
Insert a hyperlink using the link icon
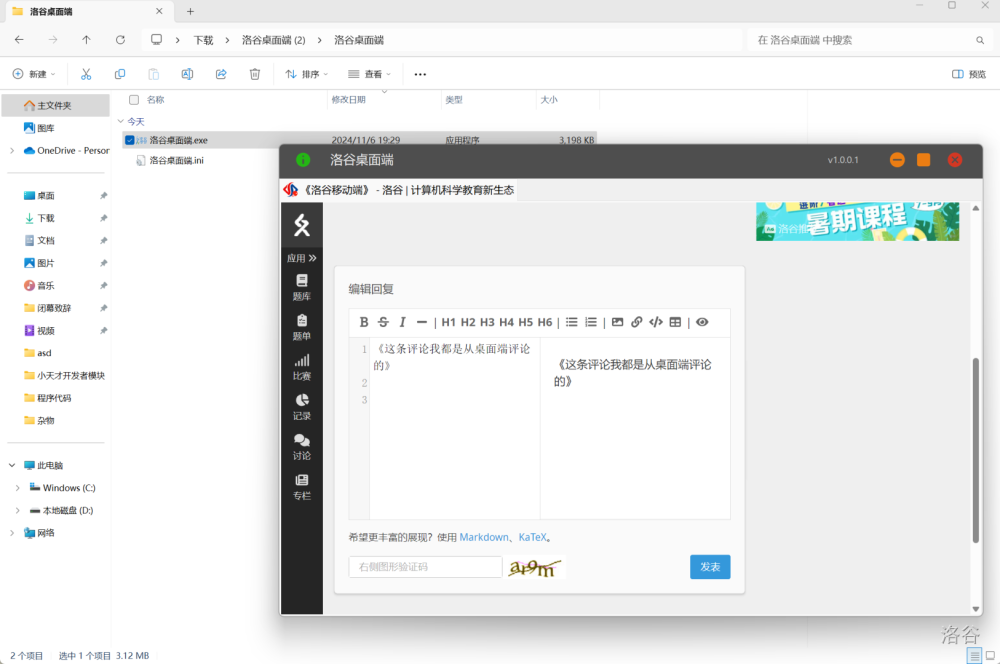coord(637,322)
